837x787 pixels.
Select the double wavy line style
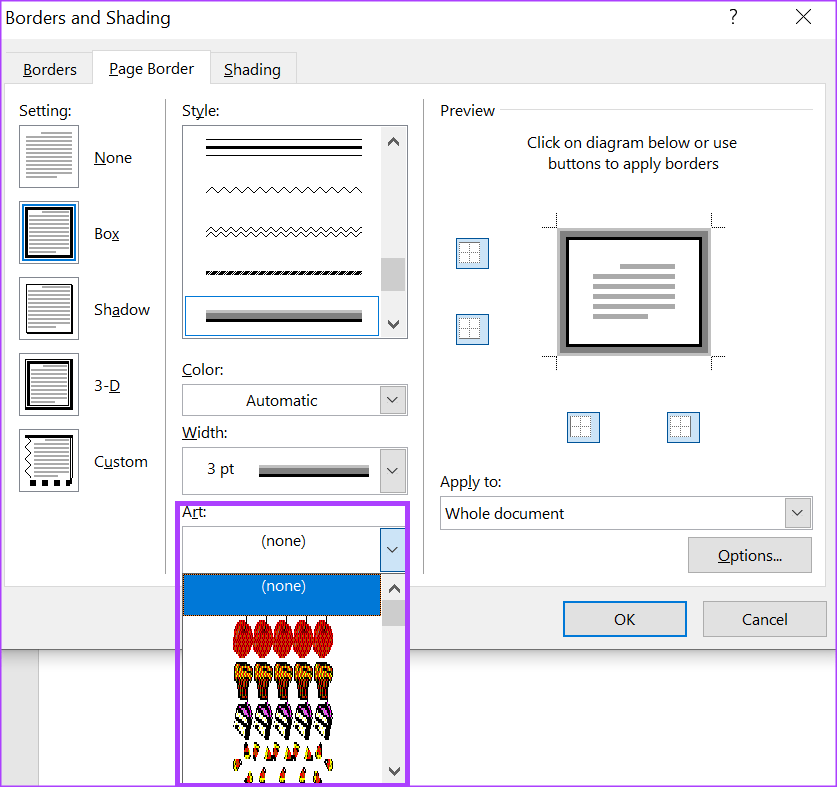[x=284, y=232]
